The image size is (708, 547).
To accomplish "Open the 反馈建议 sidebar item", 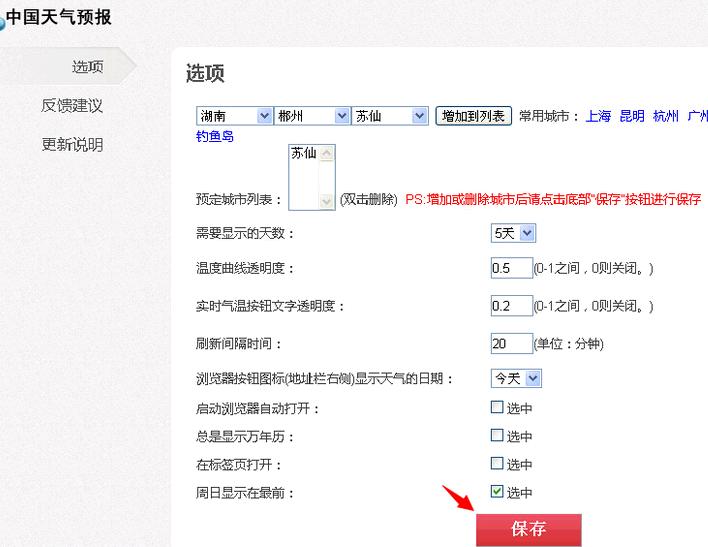I will tap(72, 106).
